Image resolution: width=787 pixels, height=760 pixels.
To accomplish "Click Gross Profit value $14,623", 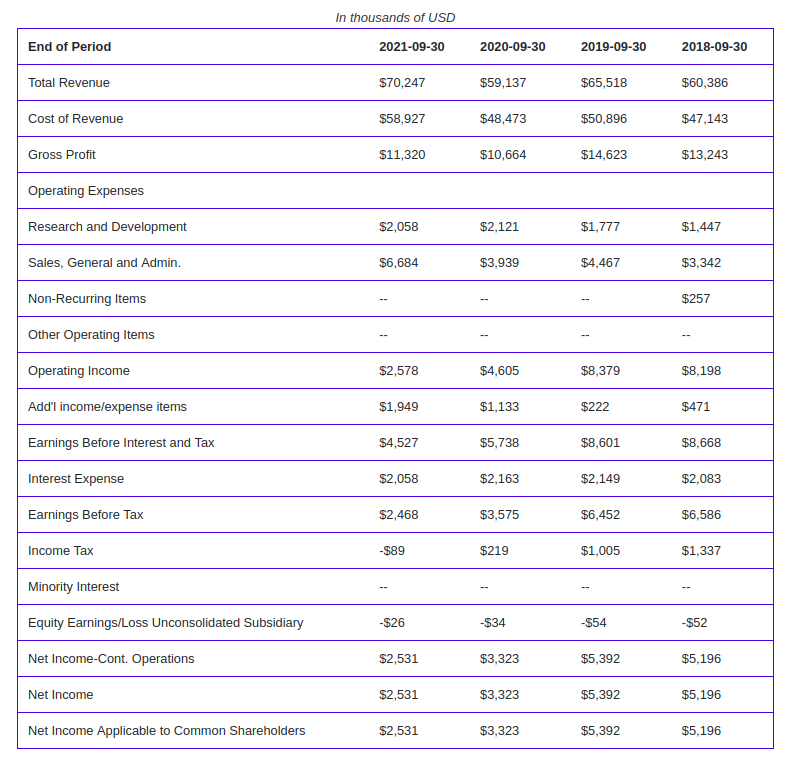I will click(604, 155).
